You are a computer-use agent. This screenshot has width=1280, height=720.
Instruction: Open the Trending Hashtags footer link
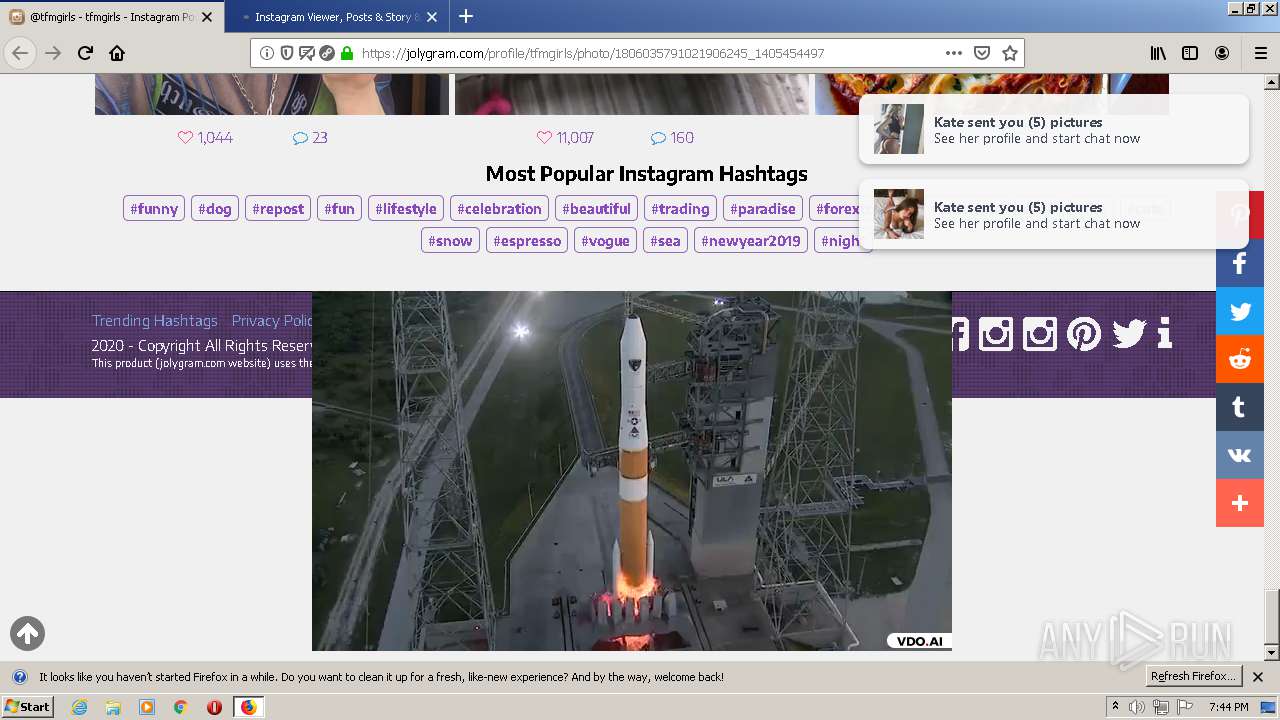(x=154, y=320)
